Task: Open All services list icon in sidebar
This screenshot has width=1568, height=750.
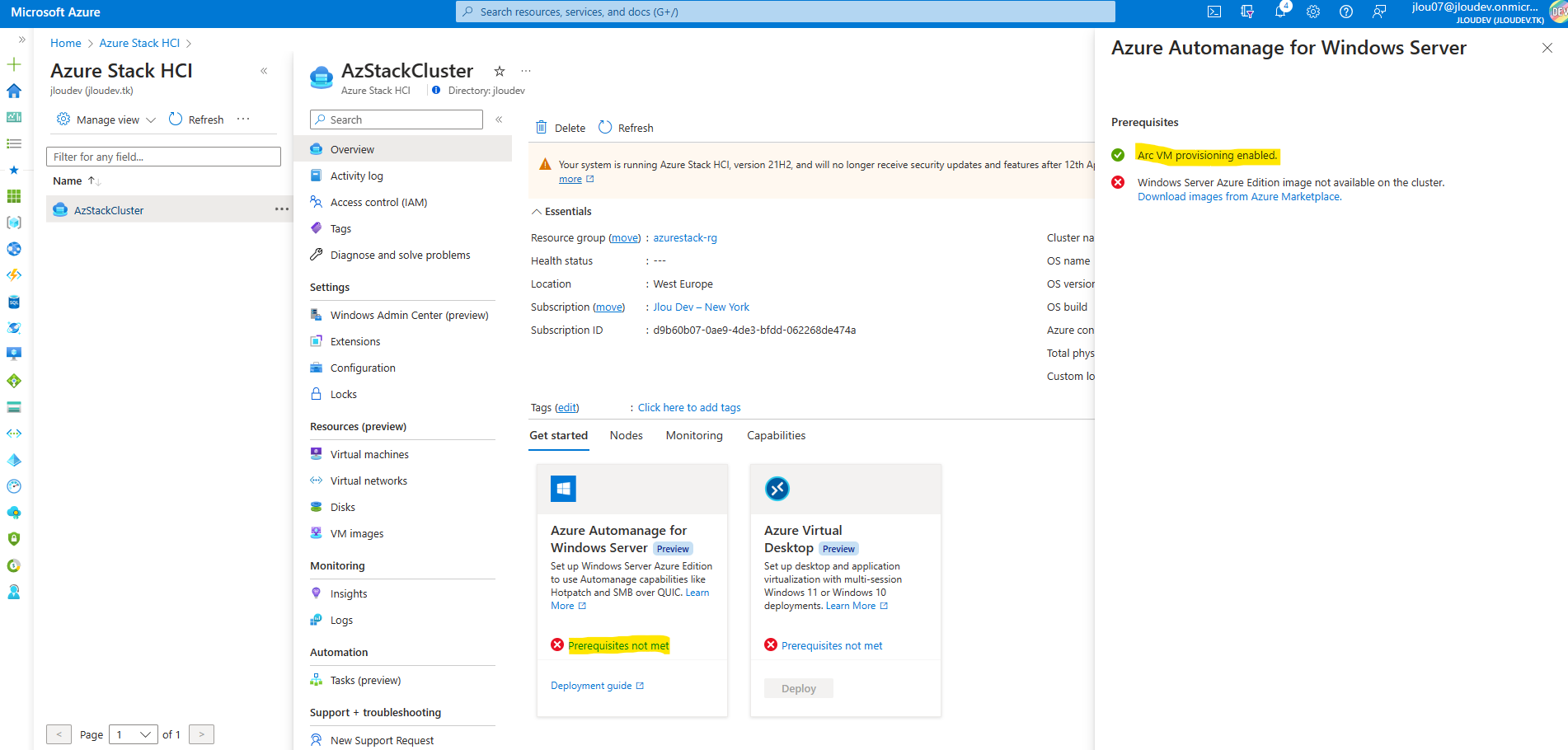Action: tap(14, 143)
